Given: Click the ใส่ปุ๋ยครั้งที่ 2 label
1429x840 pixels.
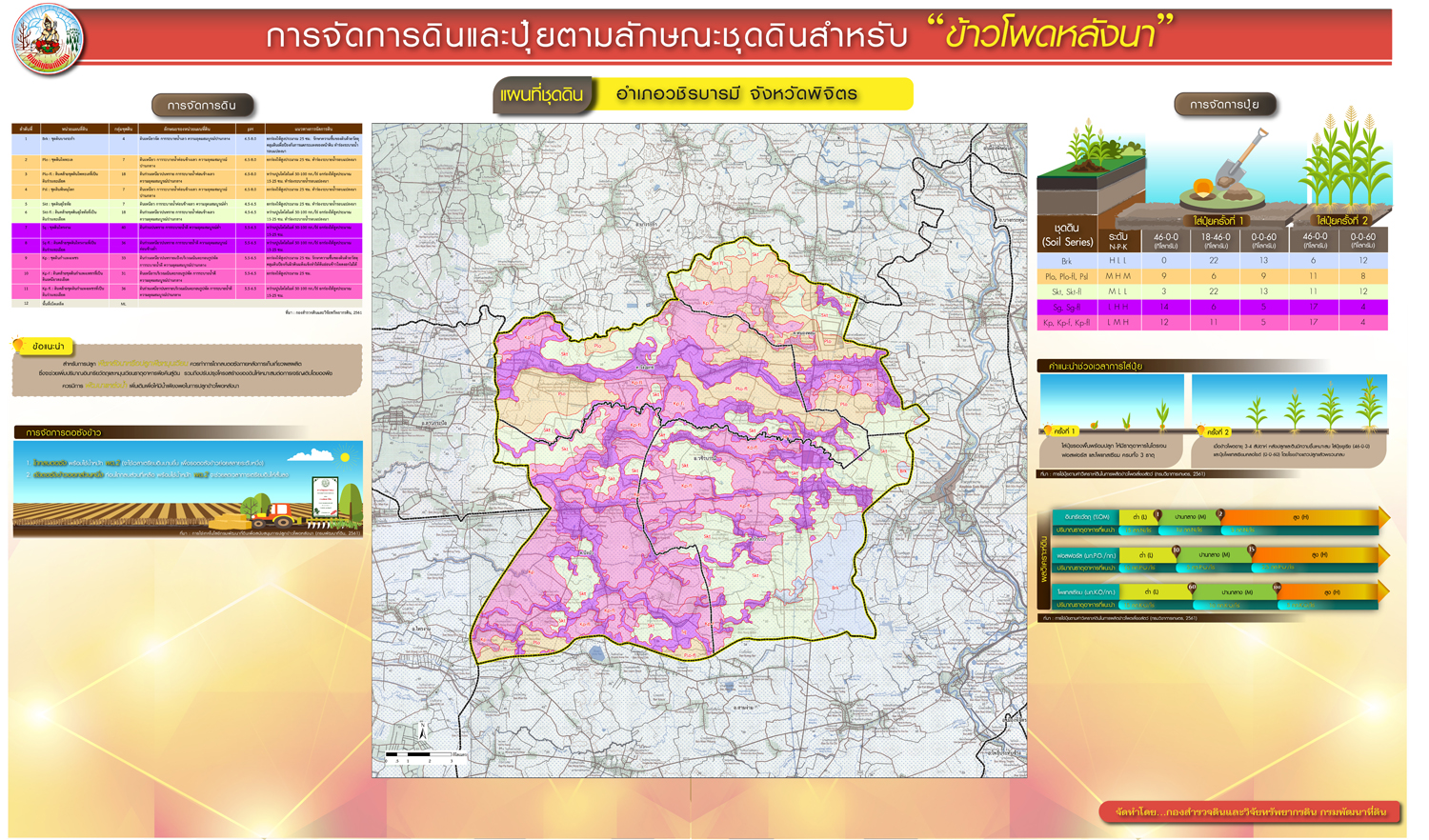Looking at the screenshot, I should [x=1341, y=221].
